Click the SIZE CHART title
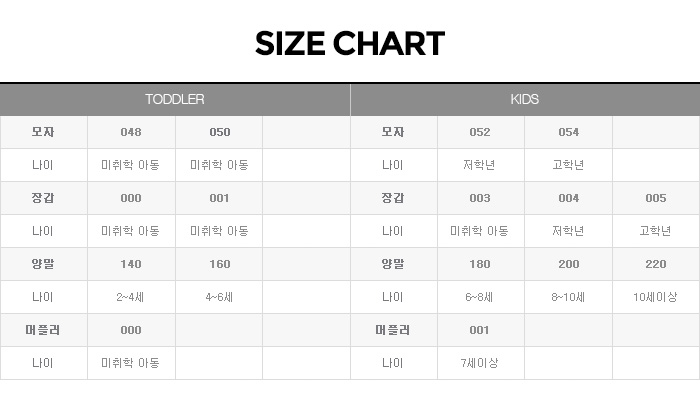This screenshot has width=700, height=400. [349, 44]
